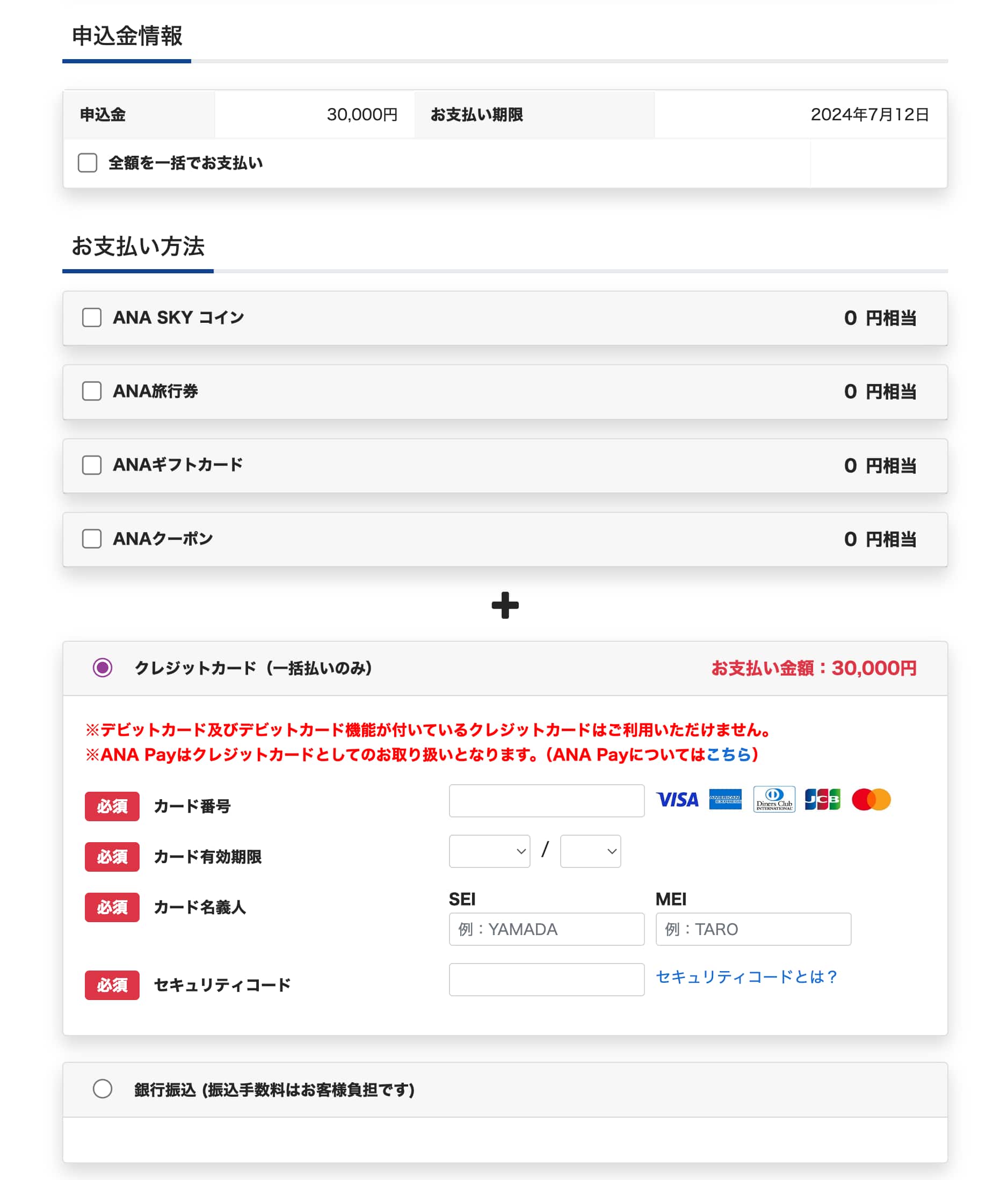1008x1180 pixels.
Task: Click the SEI surname input field
Action: [546, 929]
